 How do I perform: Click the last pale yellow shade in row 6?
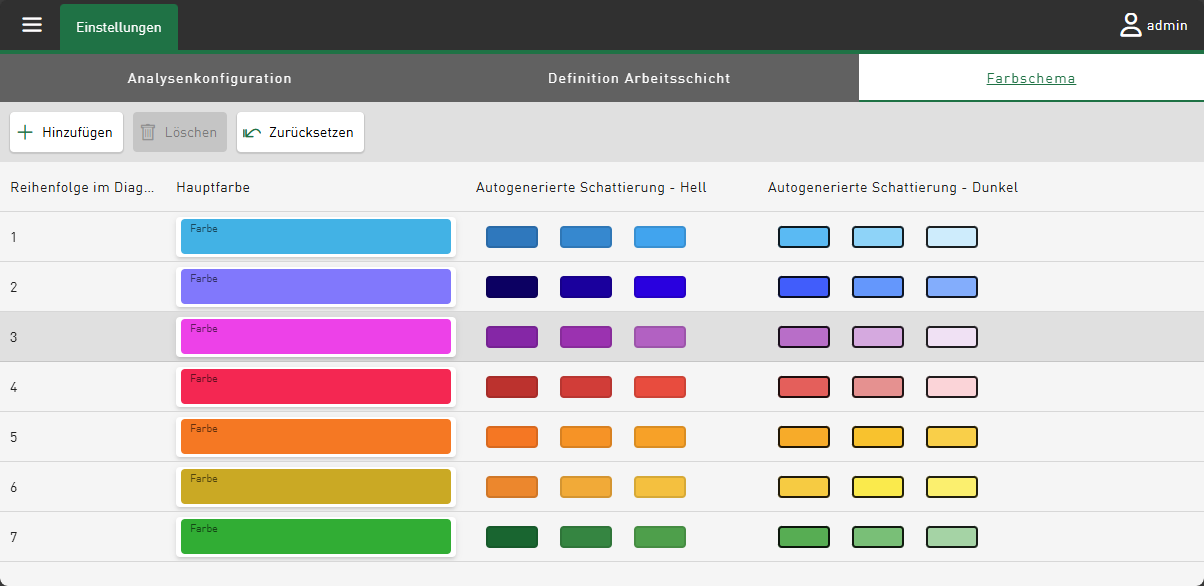point(951,487)
